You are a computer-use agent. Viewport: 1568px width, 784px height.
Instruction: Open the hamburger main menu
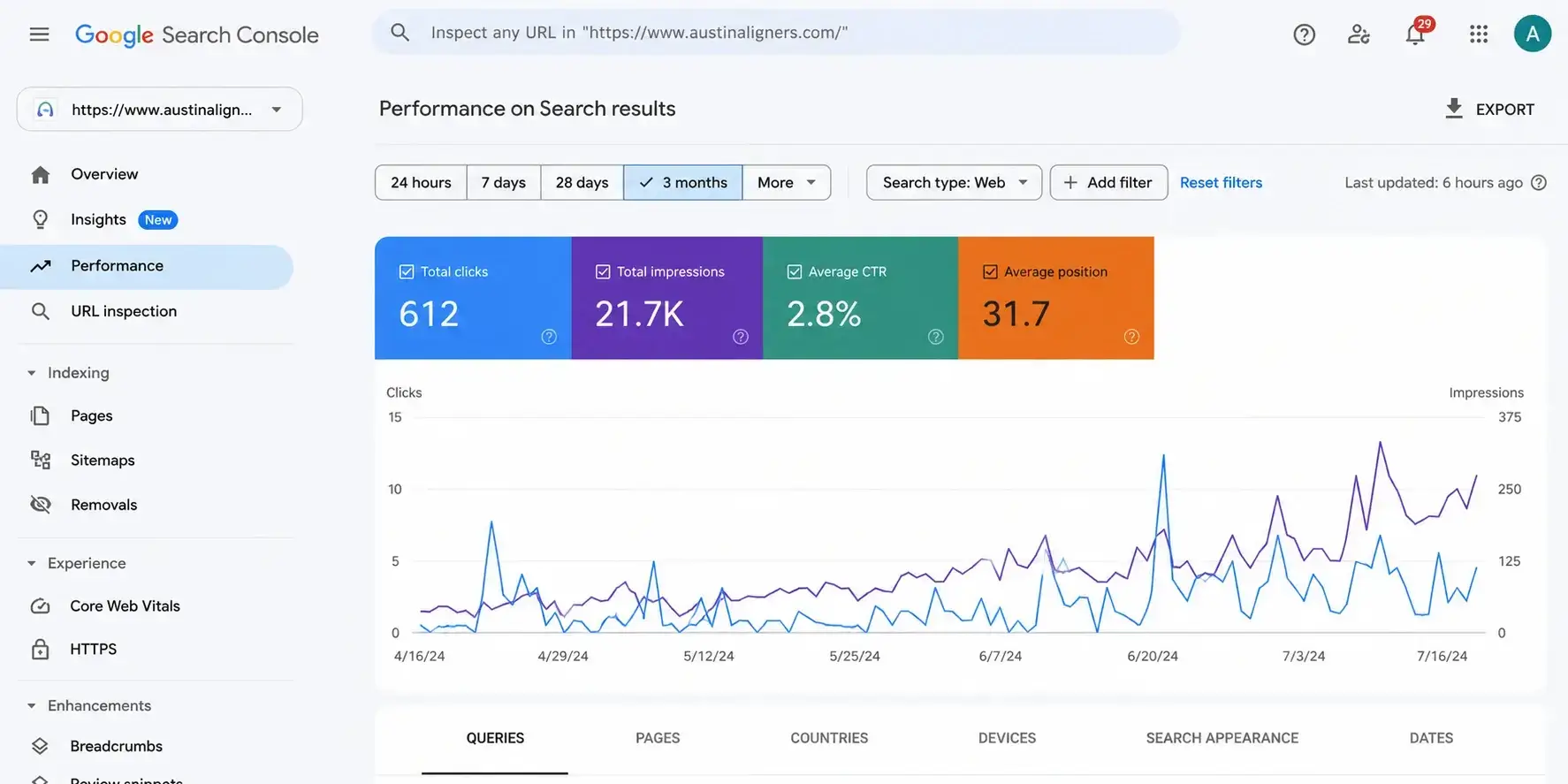click(x=39, y=34)
